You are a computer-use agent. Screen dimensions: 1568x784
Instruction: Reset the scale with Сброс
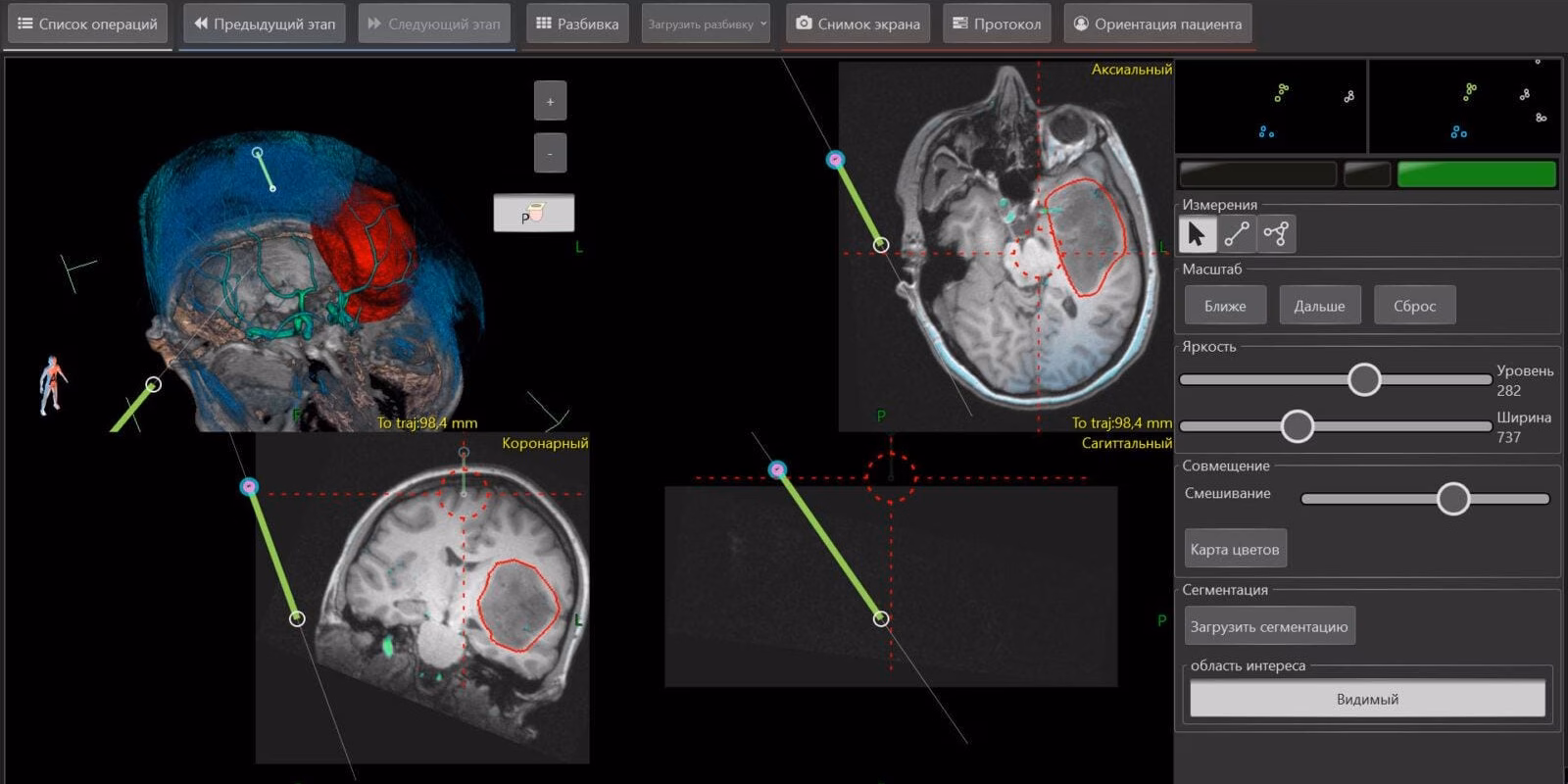point(1414,306)
